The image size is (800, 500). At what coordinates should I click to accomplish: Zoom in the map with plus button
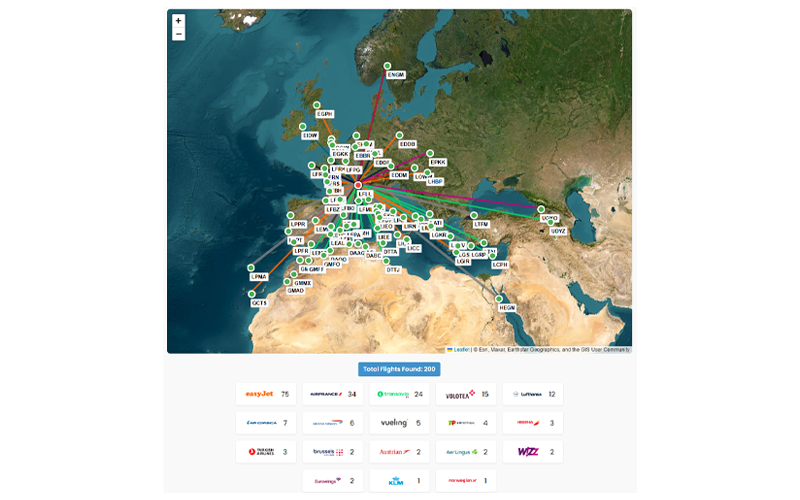pos(178,21)
